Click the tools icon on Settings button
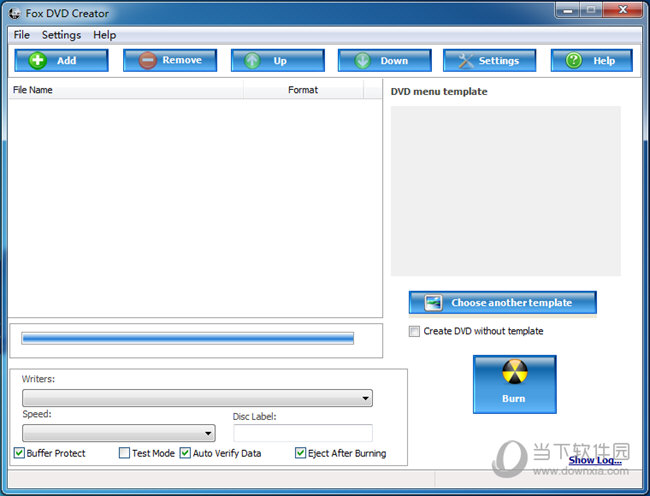650x496 pixels. pos(466,60)
